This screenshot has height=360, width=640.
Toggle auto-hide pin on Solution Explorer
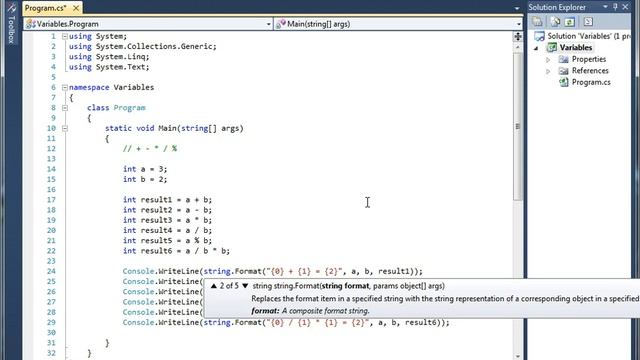click(615, 7)
